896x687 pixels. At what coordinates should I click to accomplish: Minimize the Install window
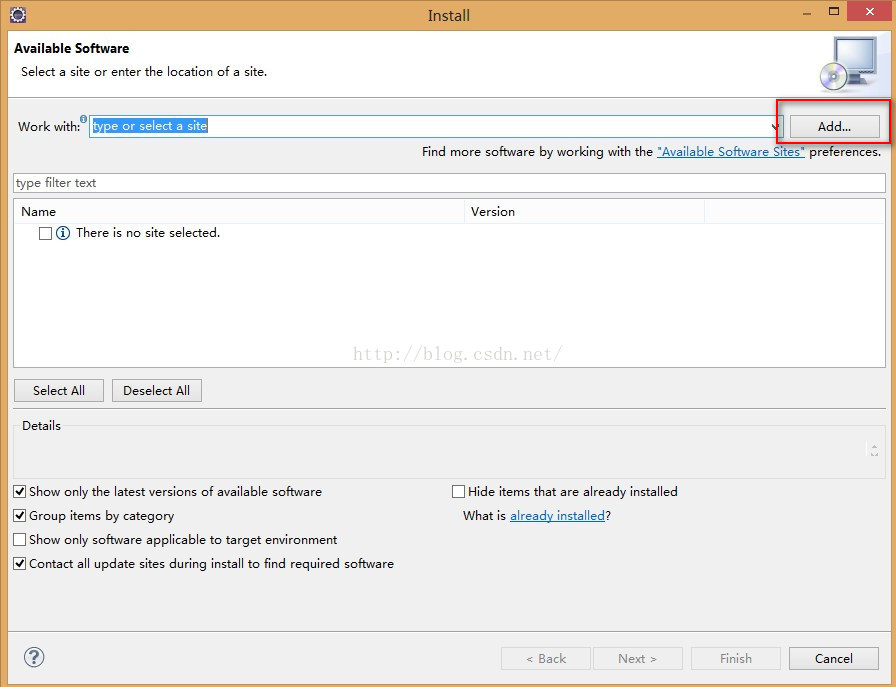[807, 13]
